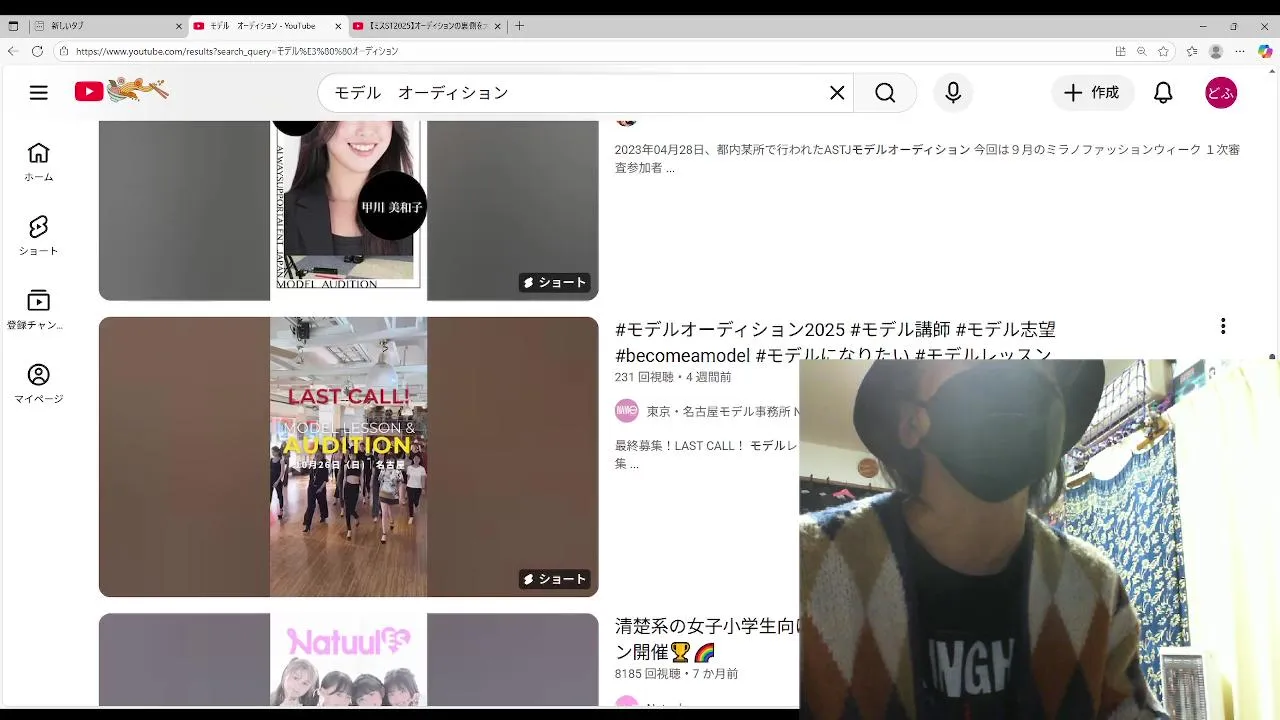Click the zoom-out magnifier in address bar
The image size is (1280, 720).
coord(1142,51)
